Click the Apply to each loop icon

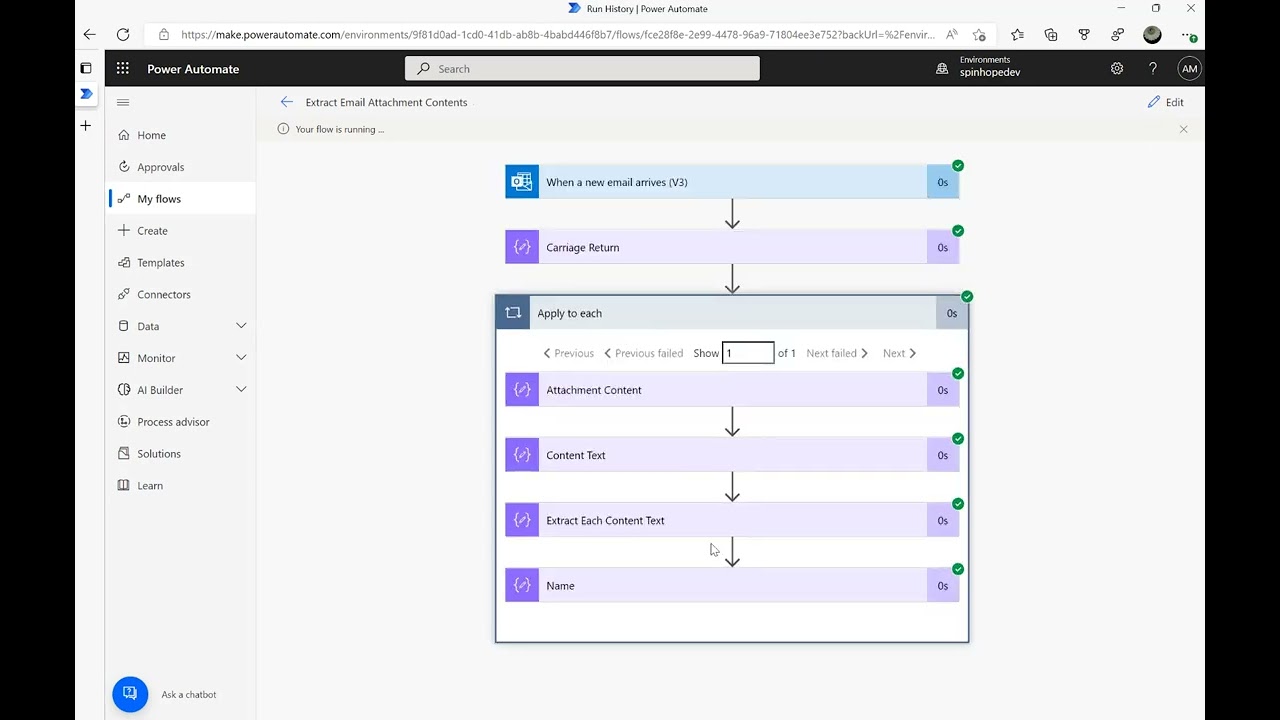513,313
